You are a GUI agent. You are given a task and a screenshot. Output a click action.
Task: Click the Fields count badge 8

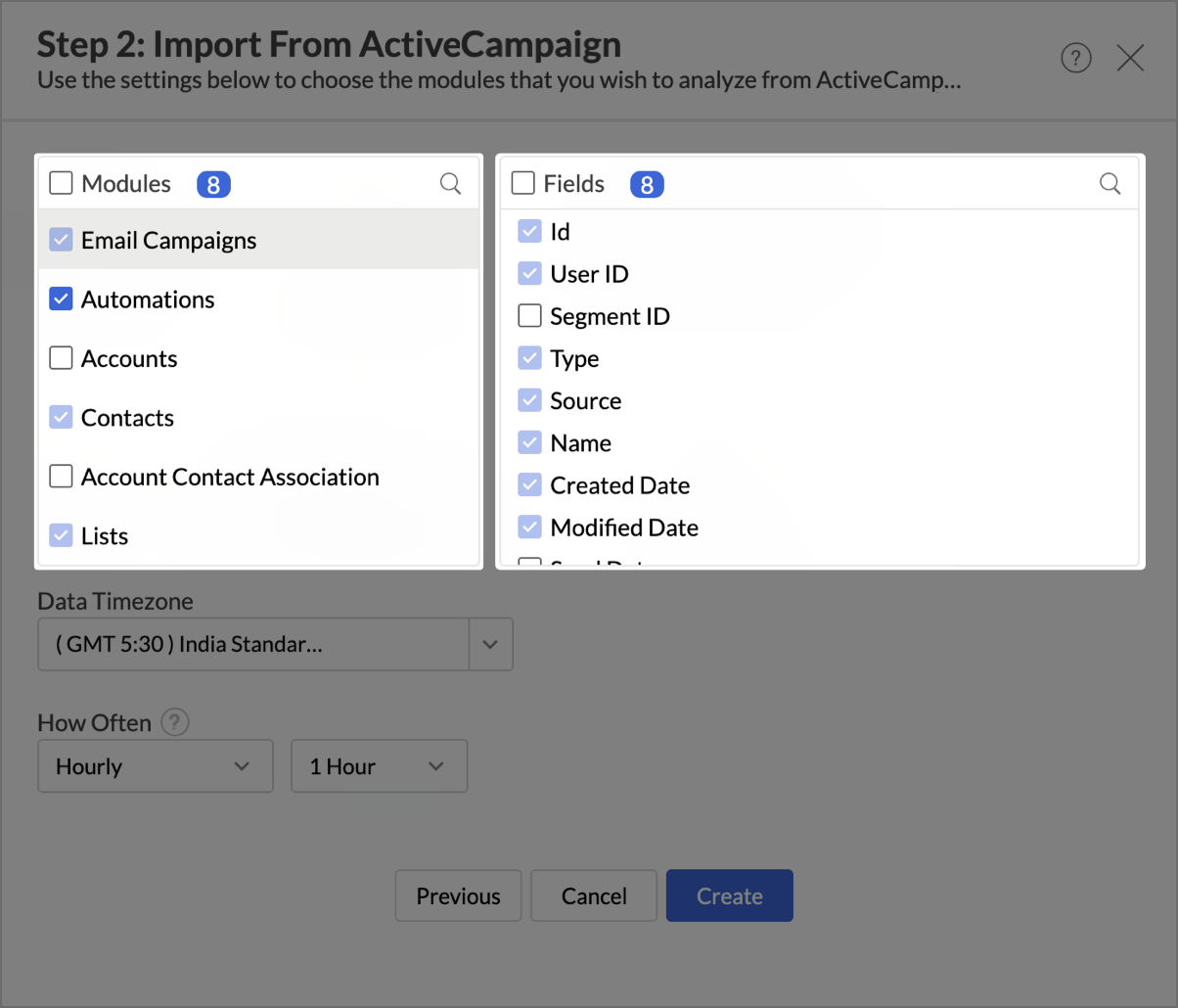tap(647, 183)
